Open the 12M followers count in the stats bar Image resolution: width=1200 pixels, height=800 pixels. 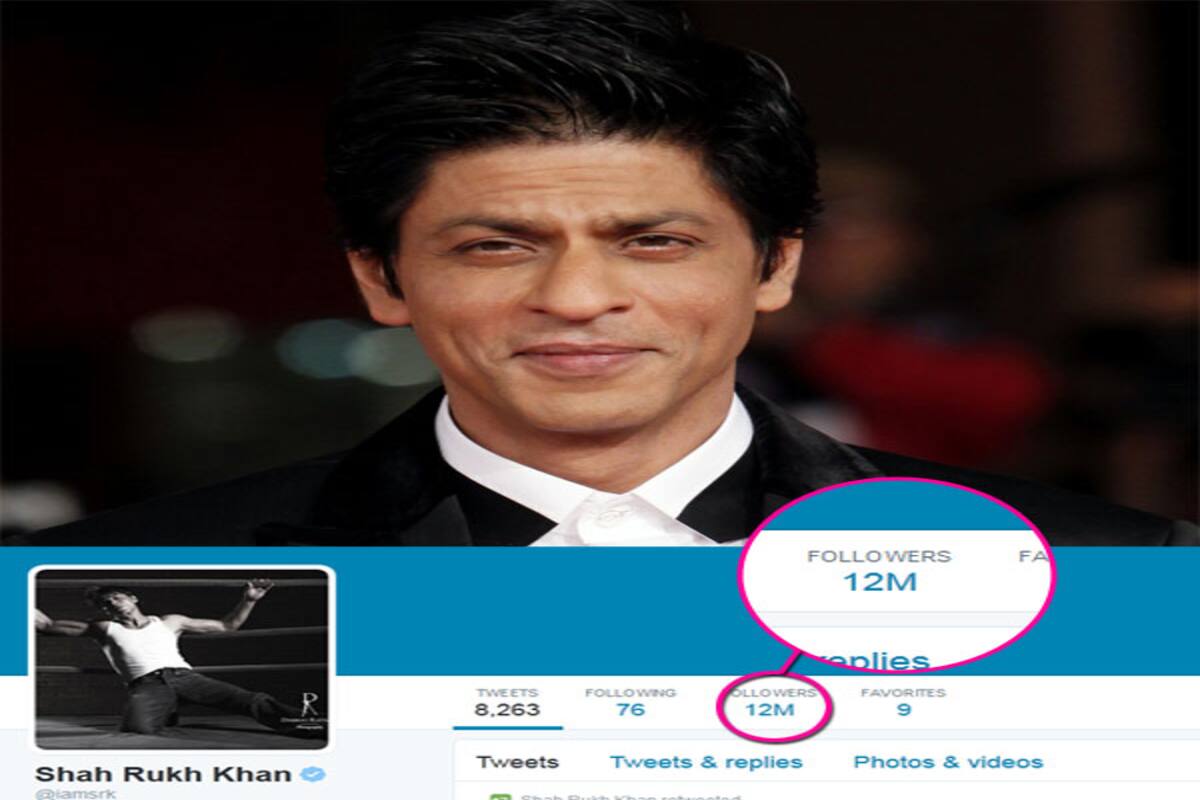coord(770,710)
